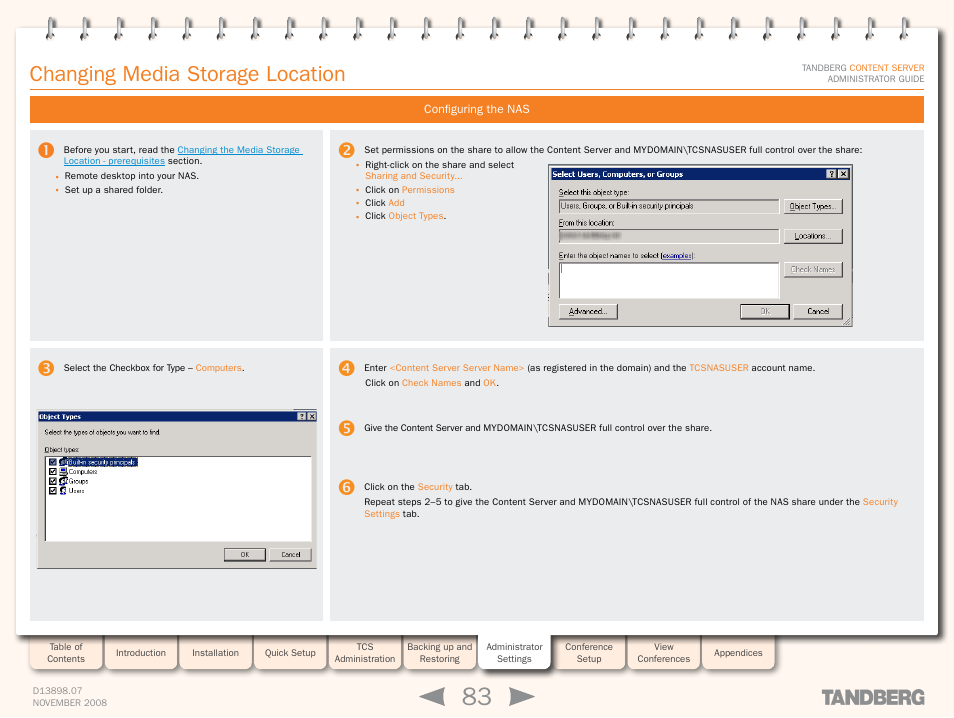Click the Select this object type field

(x=669, y=206)
